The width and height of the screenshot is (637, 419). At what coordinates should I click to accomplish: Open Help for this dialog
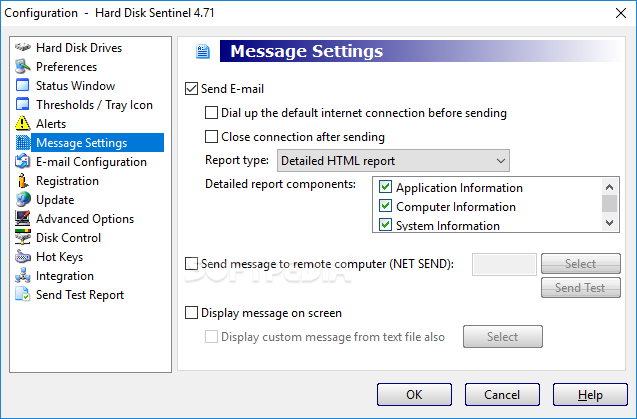coord(590,395)
